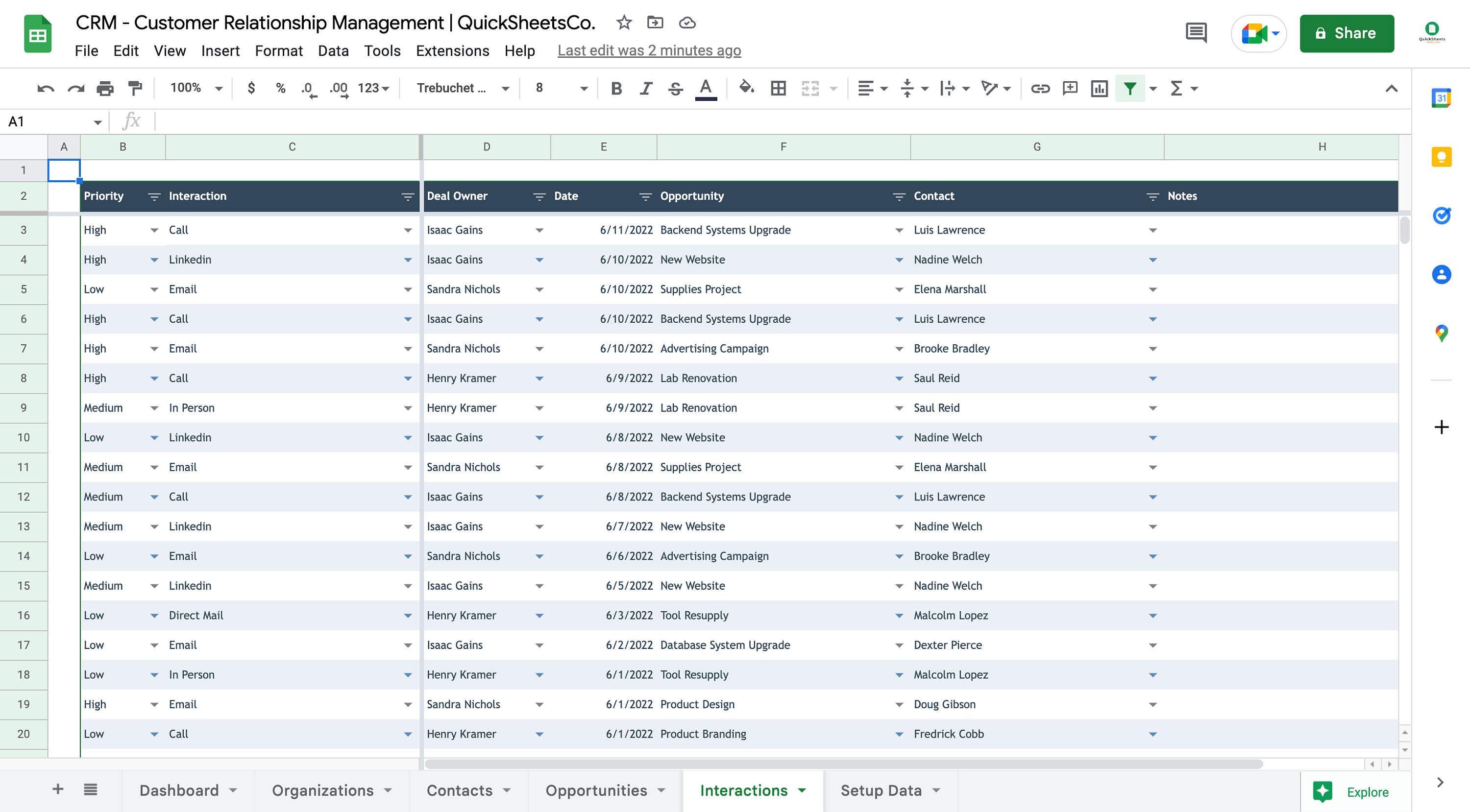The height and width of the screenshot is (812, 1470).
Task: Toggle bold formatting
Action: point(616,88)
